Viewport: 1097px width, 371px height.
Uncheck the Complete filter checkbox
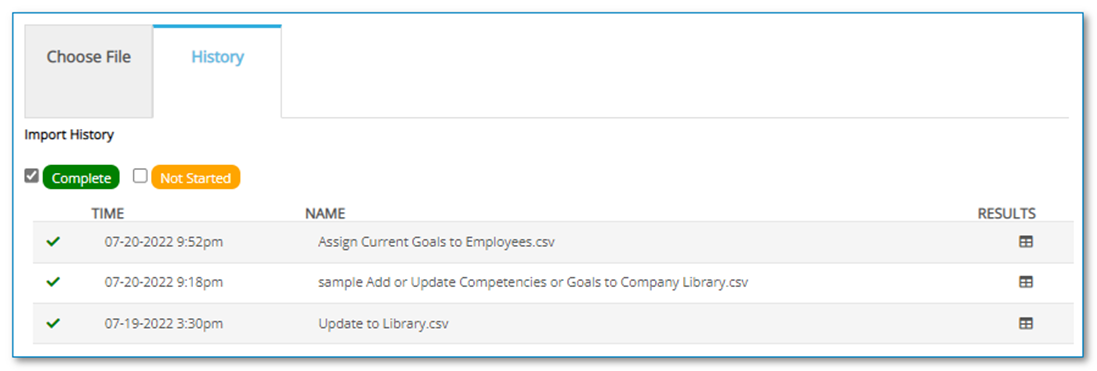(x=31, y=176)
